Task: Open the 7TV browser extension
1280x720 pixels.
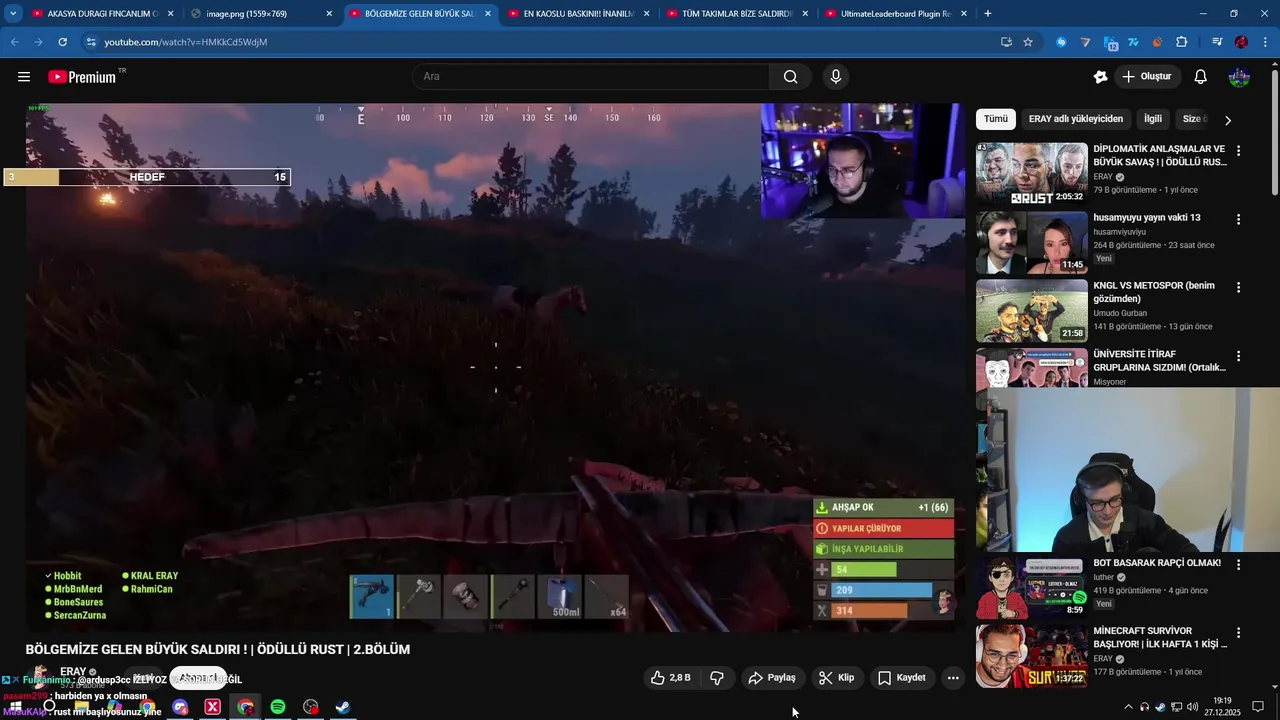Action: [1134, 42]
